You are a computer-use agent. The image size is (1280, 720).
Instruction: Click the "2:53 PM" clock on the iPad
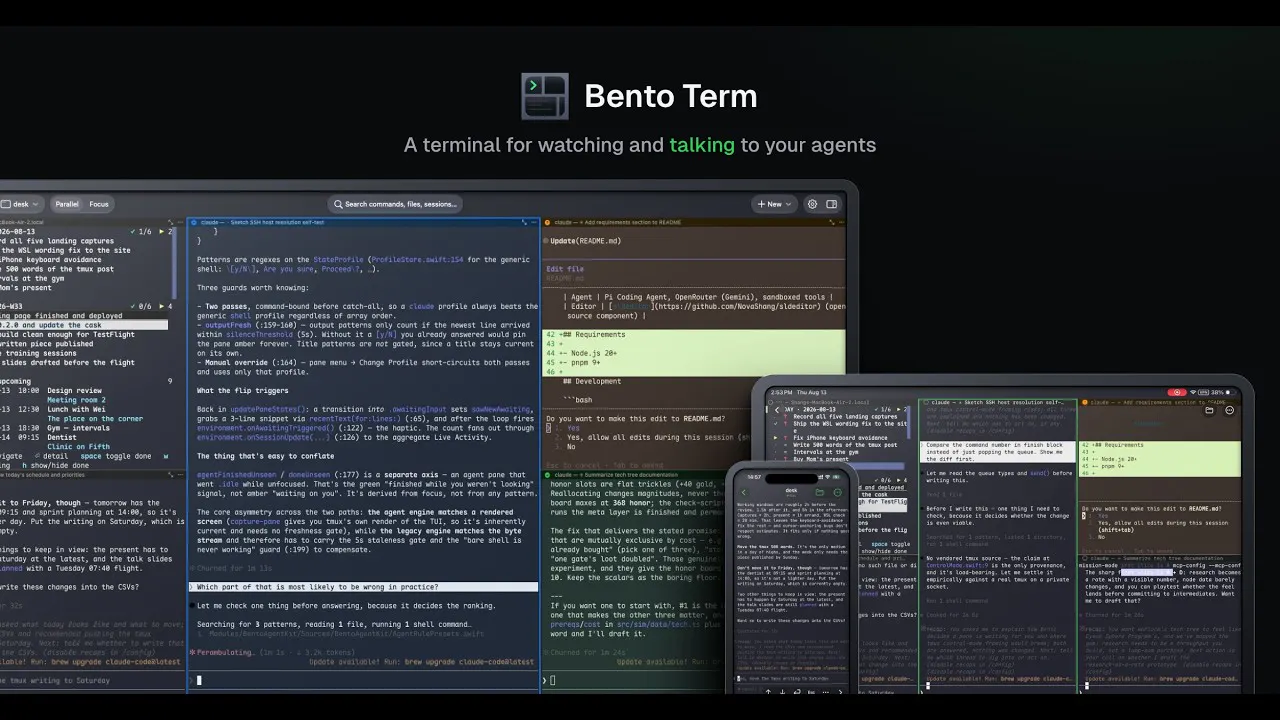click(781, 395)
